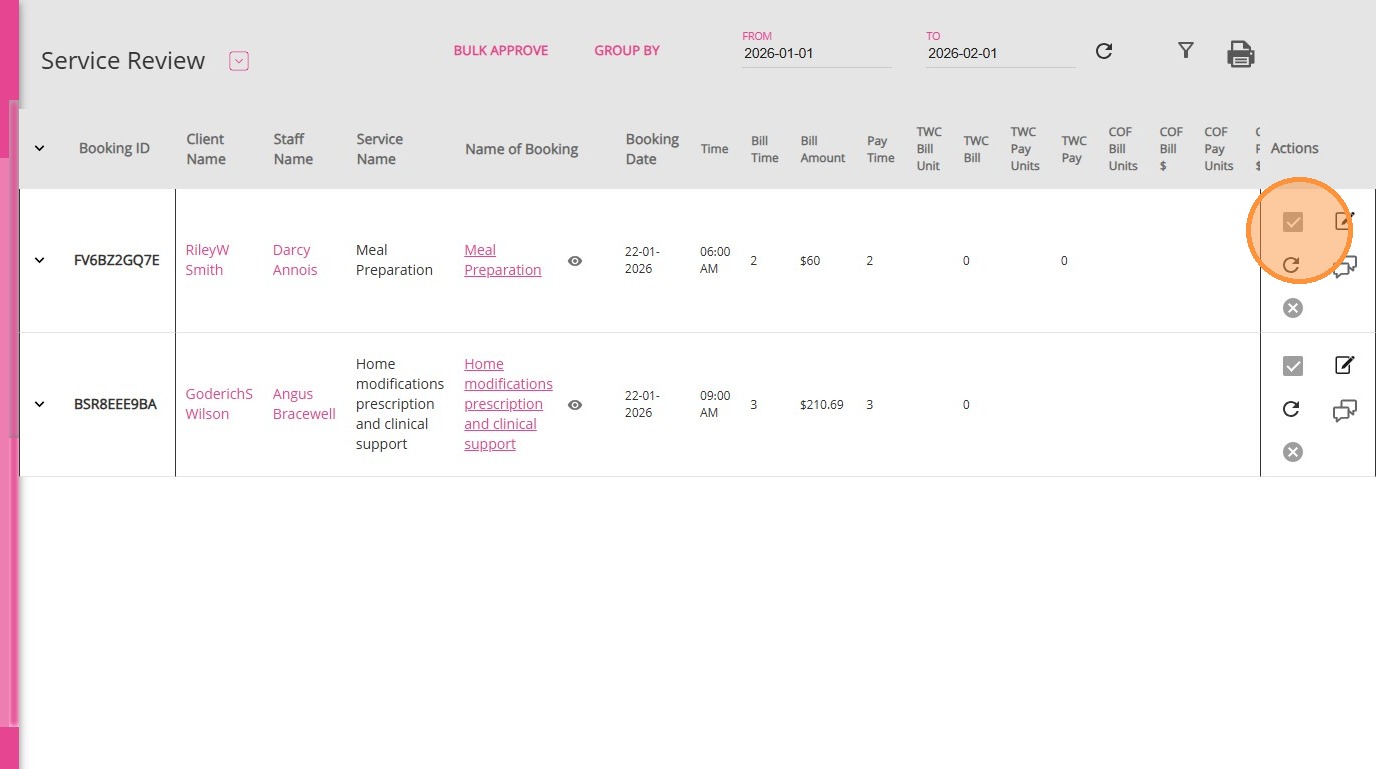The width and height of the screenshot is (1376, 769).
Task: Click the print icon in header
Action: tap(1240, 54)
